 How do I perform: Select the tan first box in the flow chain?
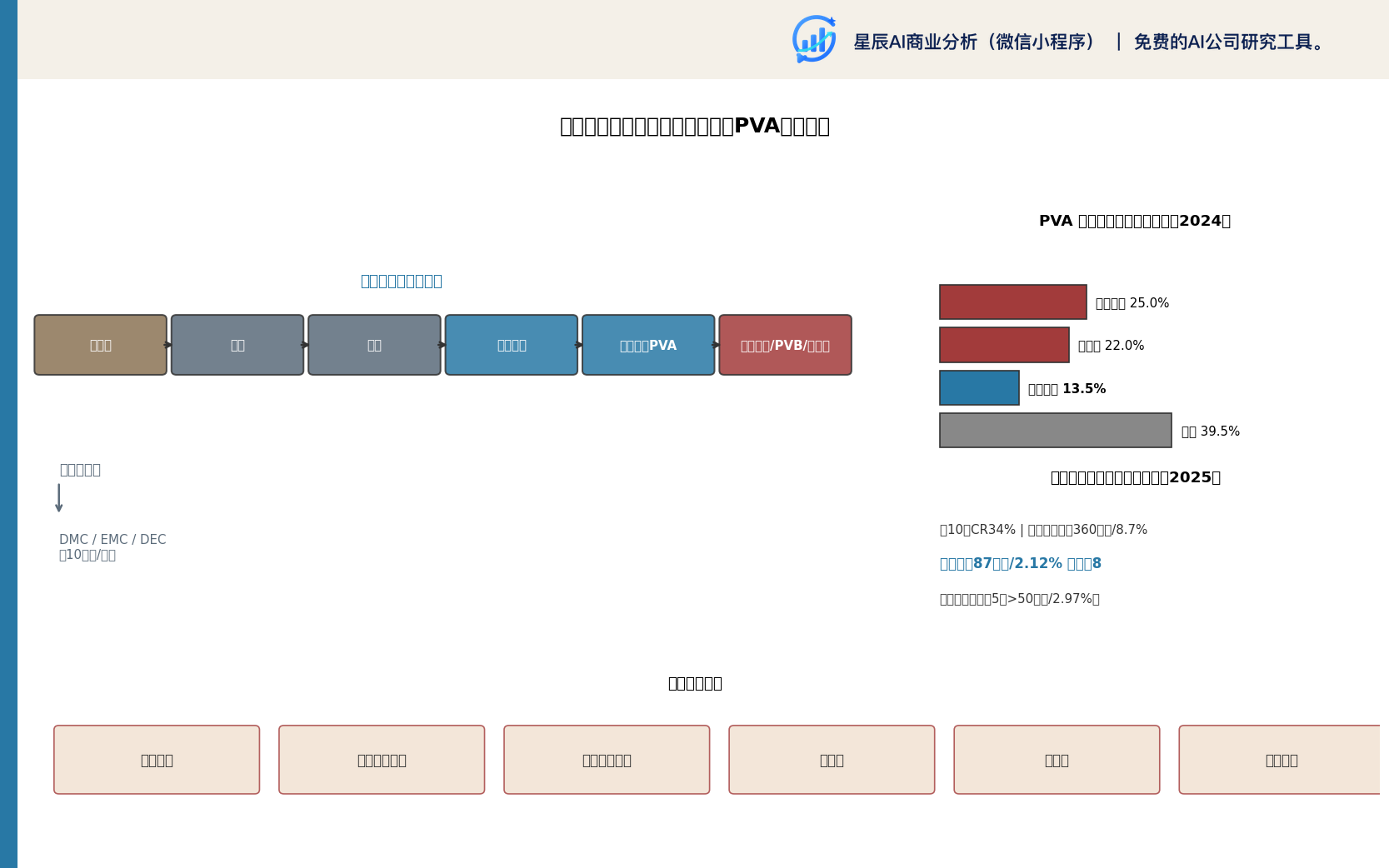(101, 345)
